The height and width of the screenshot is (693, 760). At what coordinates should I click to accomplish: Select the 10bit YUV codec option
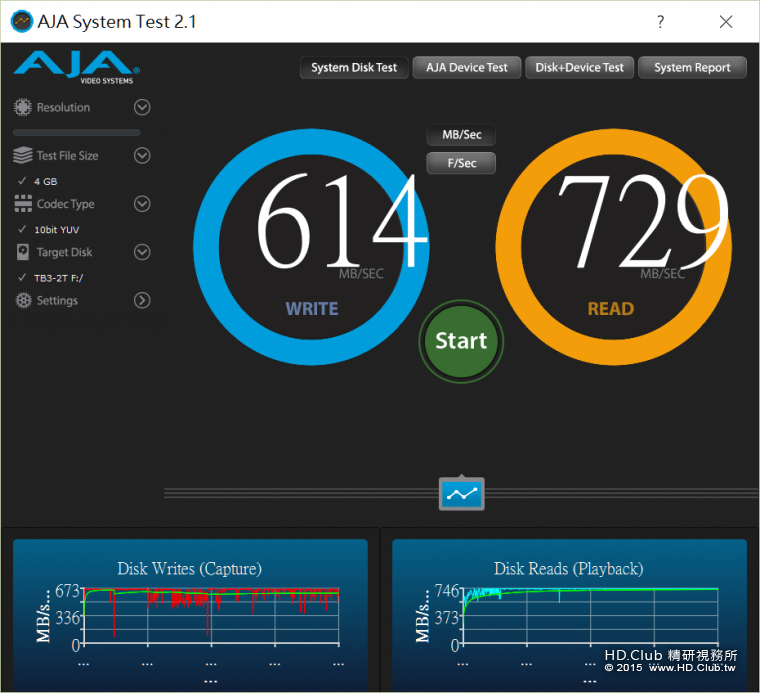coord(56,229)
